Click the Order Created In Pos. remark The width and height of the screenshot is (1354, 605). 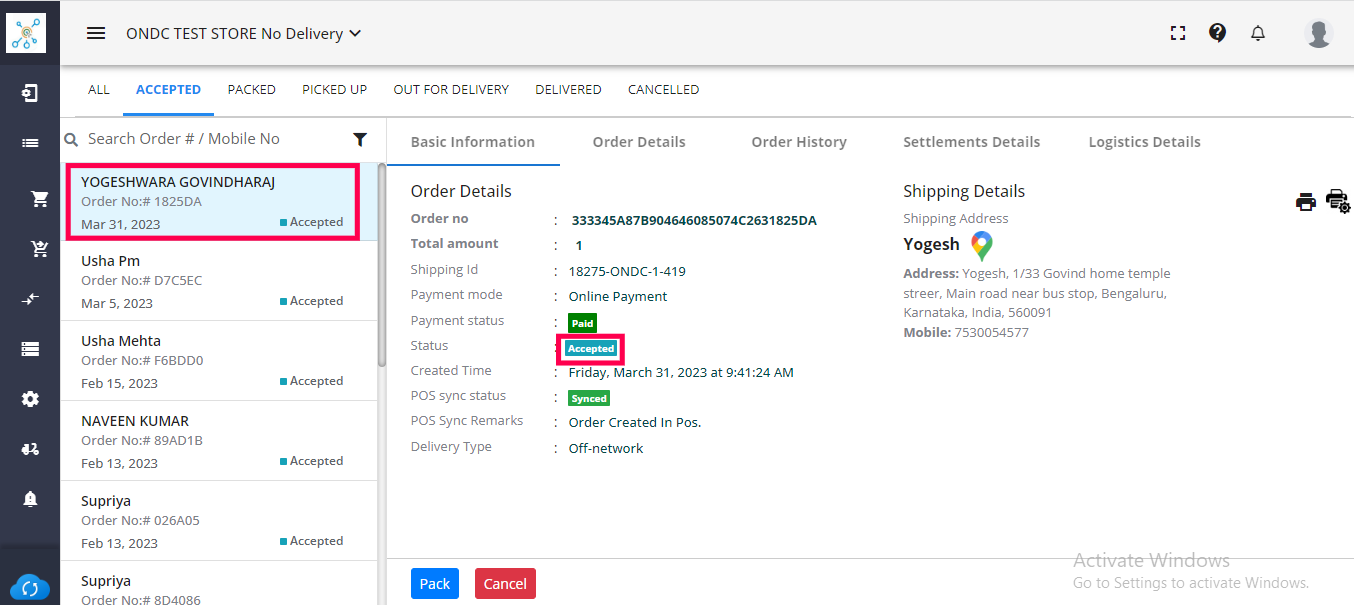pyautogui.click(x=635, y=422)
